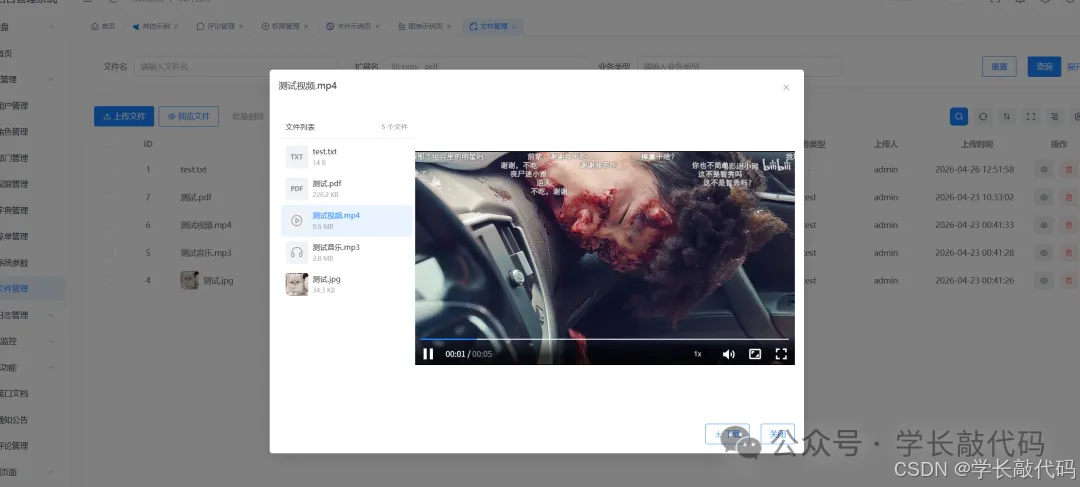Screen dimensions: 1080x487
Task: Change the 1x playback speed
Action: pyautogui.click(x=698, y=354)
